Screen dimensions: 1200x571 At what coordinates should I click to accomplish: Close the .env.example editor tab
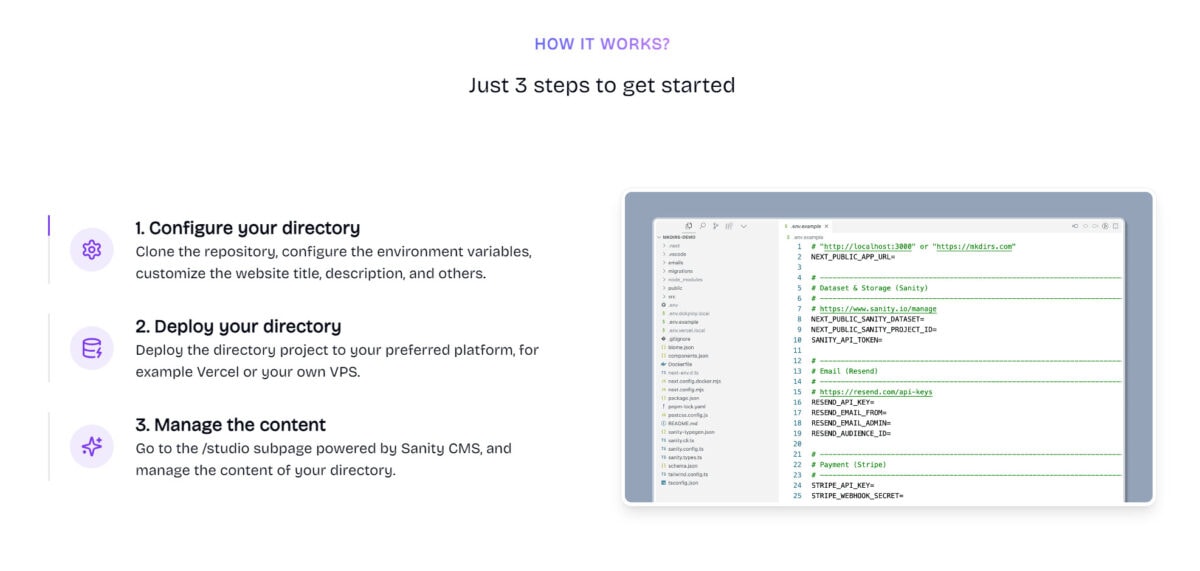click(826, 226)
